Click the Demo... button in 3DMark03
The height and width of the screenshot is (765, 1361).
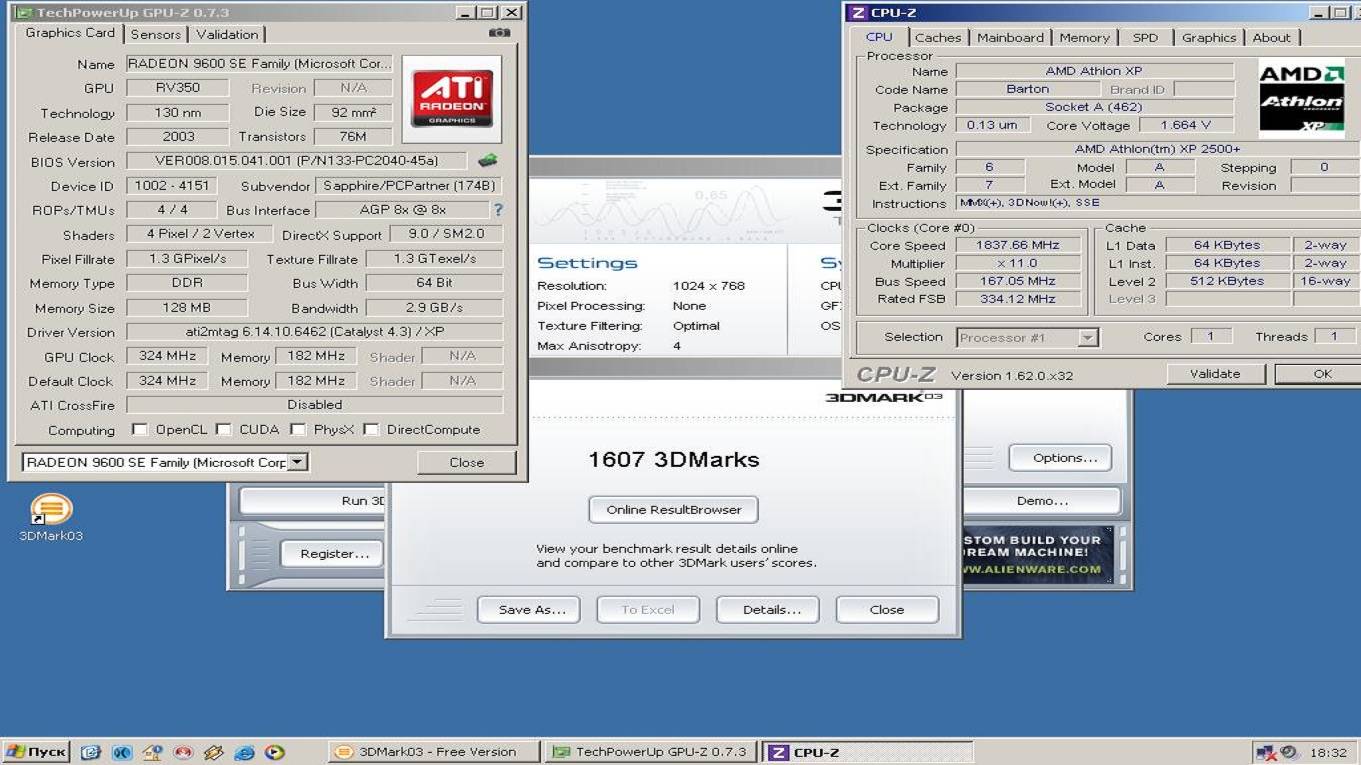[x=1041, y=501]
